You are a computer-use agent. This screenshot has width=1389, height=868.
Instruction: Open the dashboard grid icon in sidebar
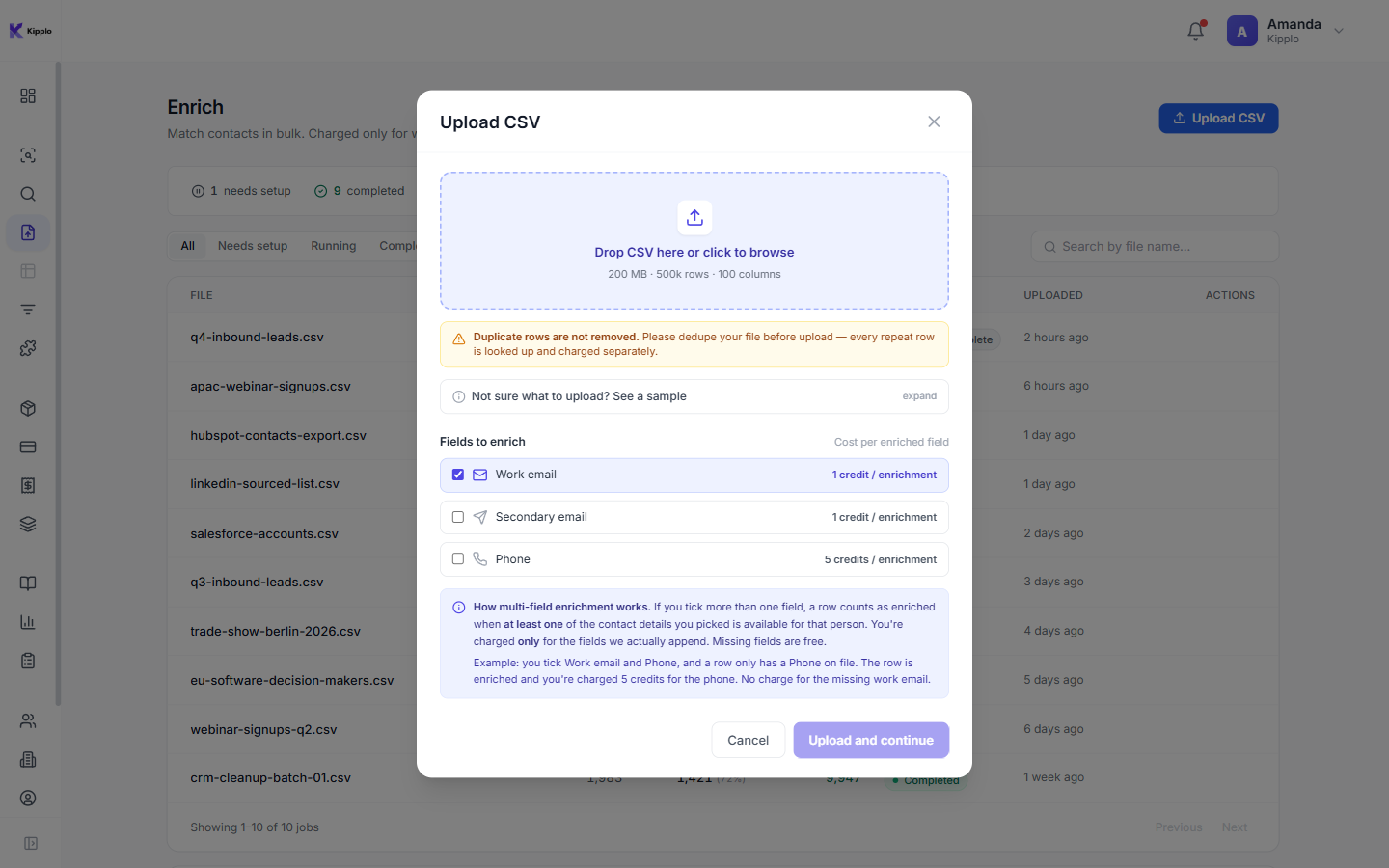pos(28,95)
